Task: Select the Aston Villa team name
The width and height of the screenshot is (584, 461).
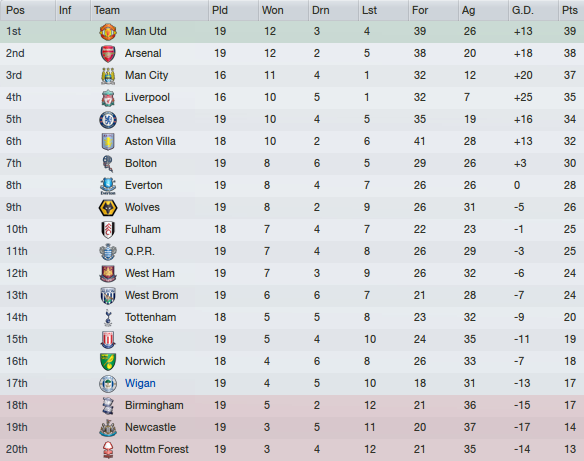Action: [150, 142]
